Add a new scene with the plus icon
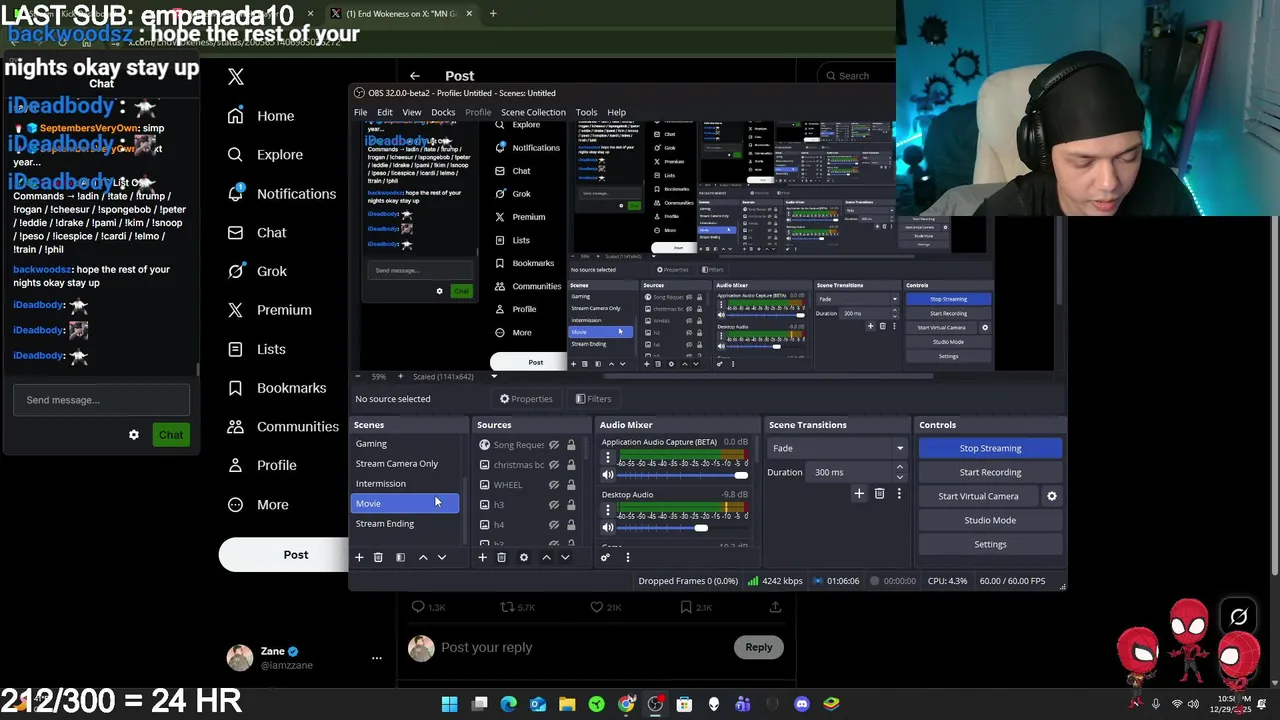1280x720 pixels. pos(359,557)
